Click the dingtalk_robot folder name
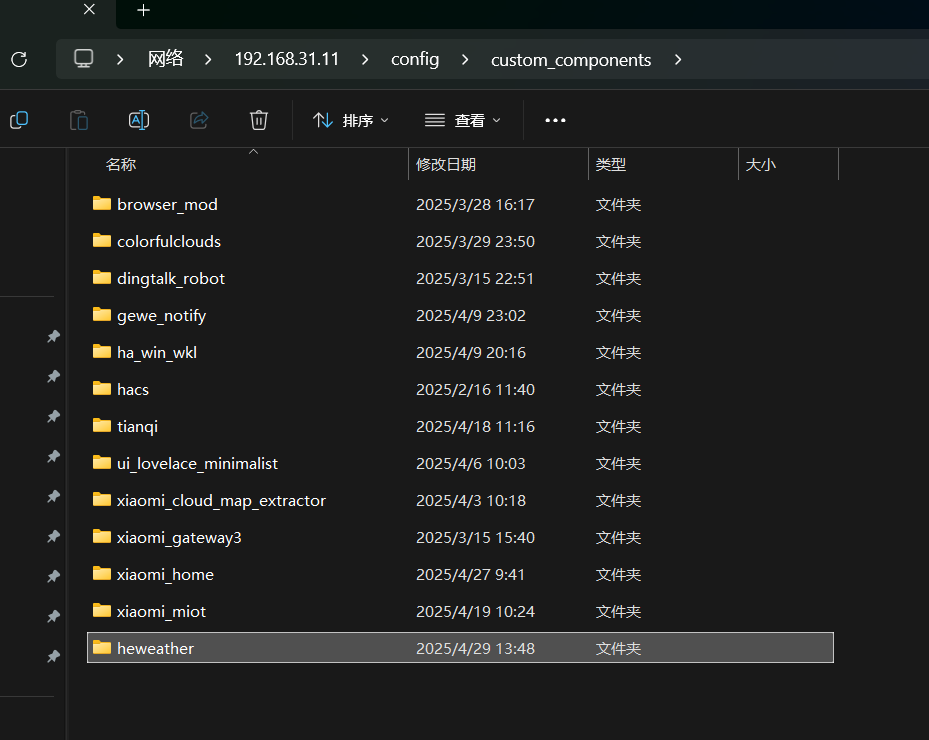 point(171,278)
